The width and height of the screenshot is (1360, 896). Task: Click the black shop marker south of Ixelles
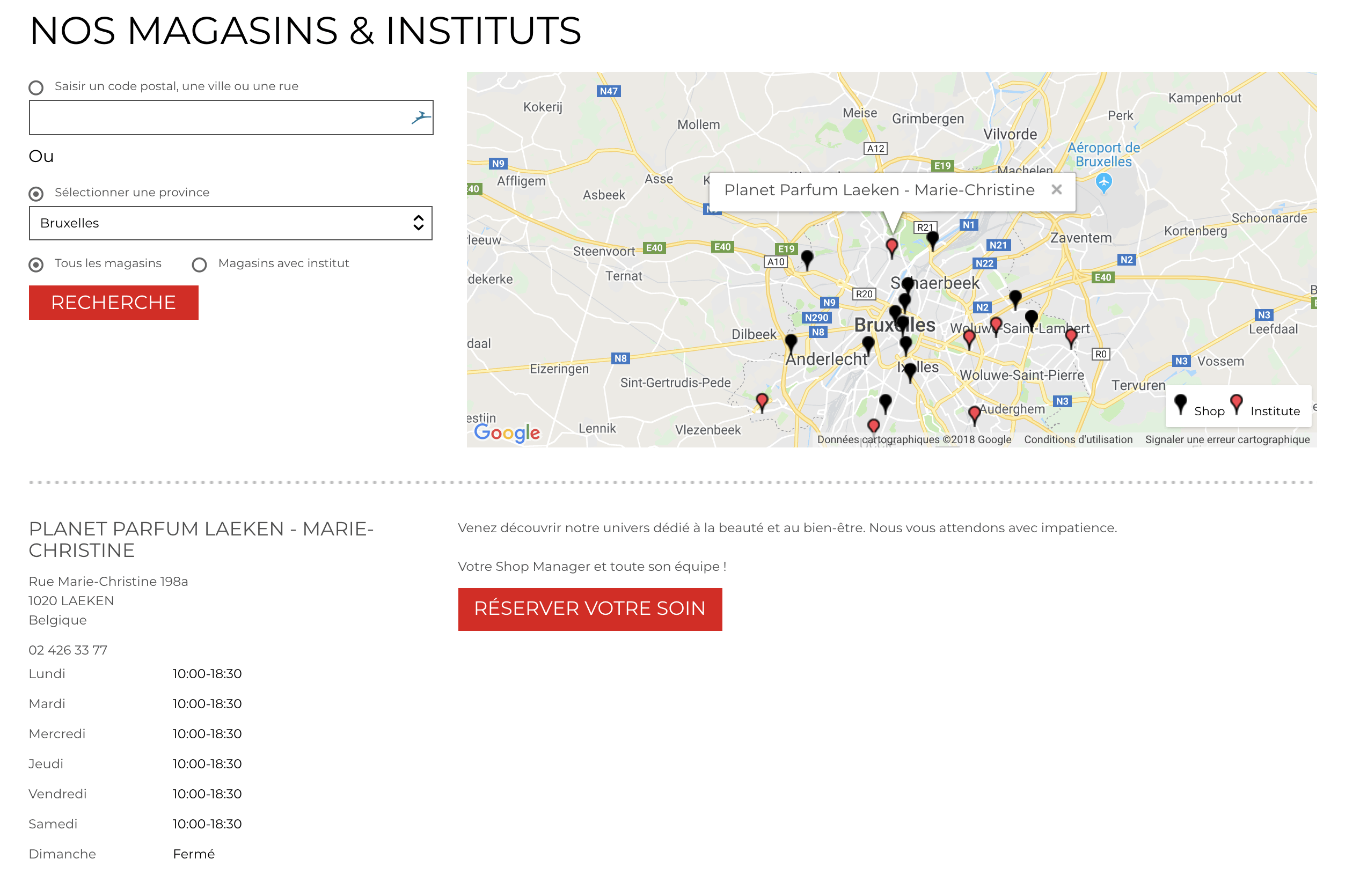click(886, 404)
